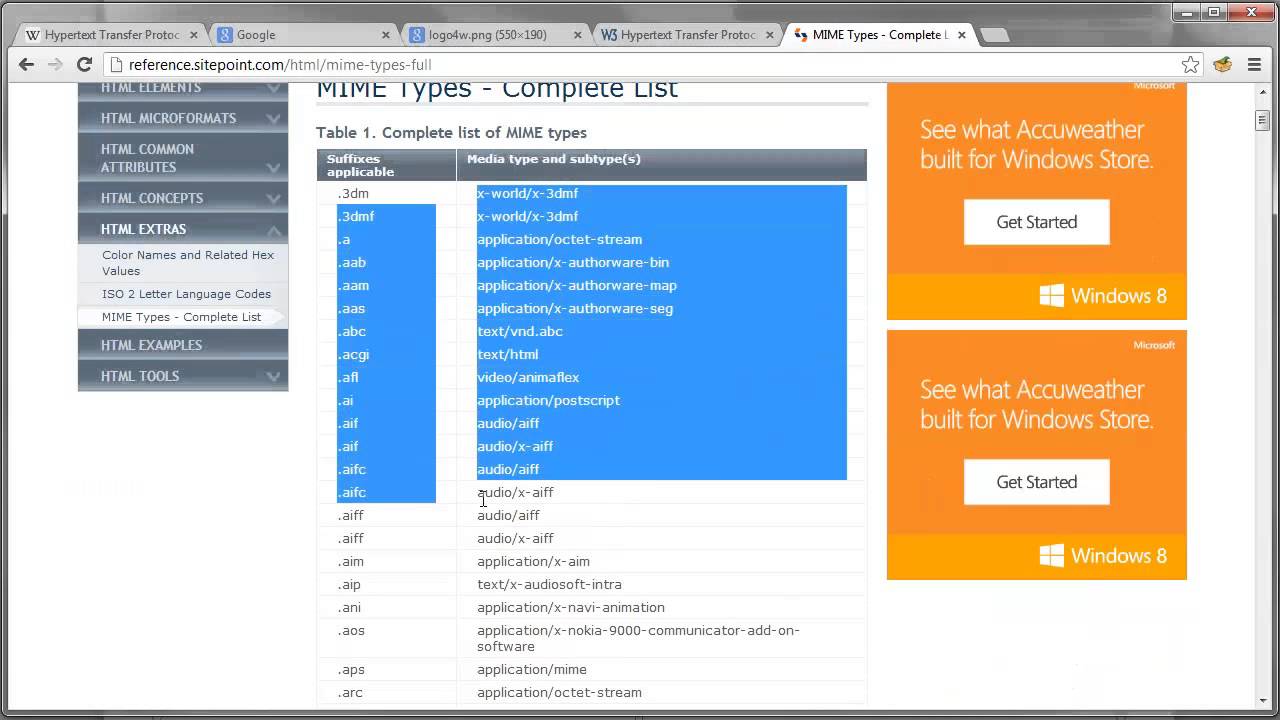This screenshot has width=1280, height=720.
Task: Open a new tab
Action: pyautogui.click(x=994, y=35)
